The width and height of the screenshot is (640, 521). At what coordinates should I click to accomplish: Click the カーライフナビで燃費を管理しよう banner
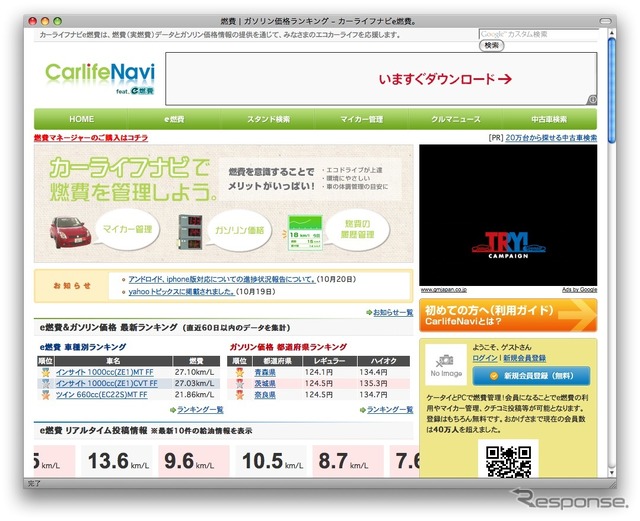click(224, 203)
